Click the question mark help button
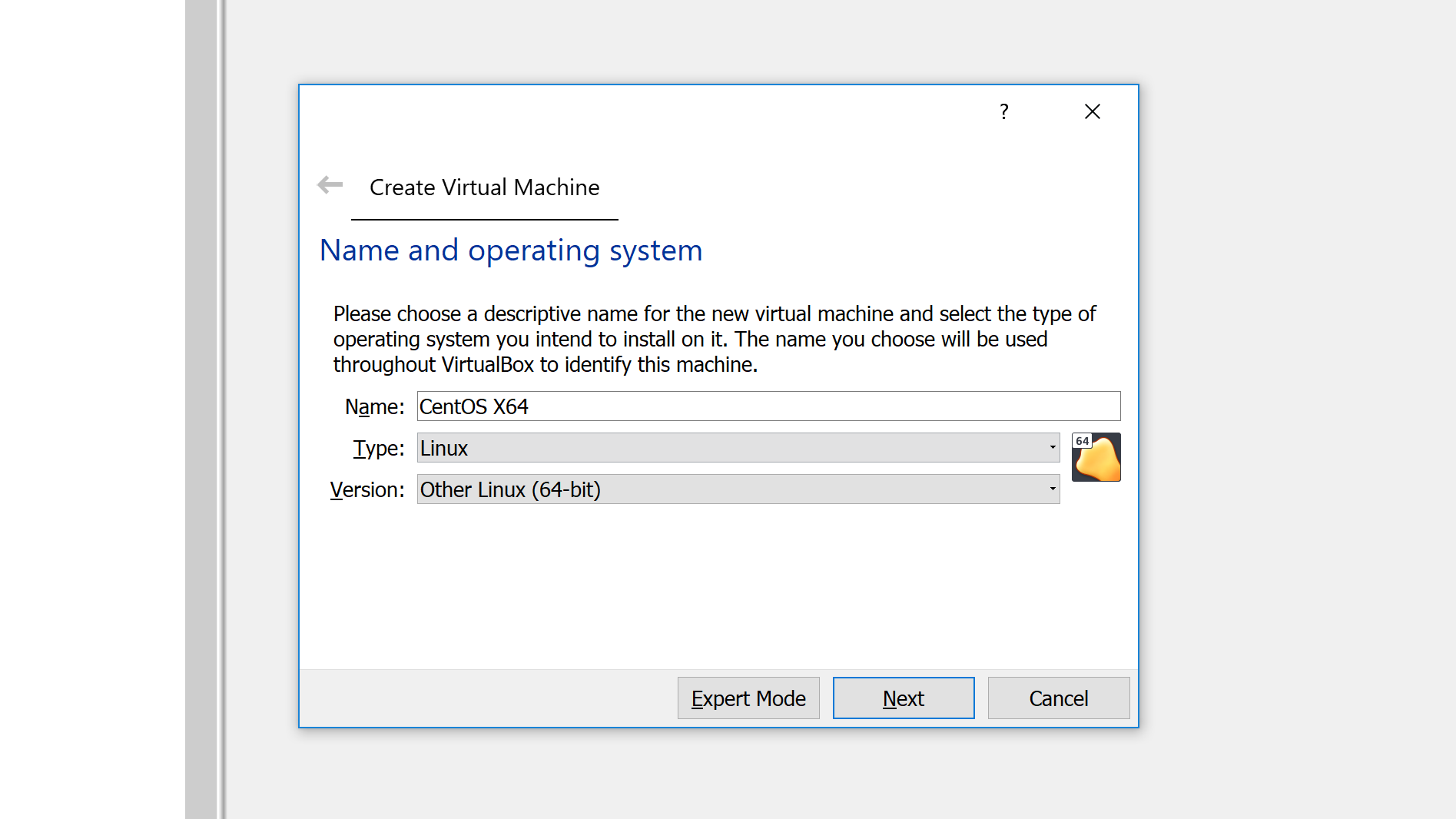1456x819 pixels. [x=1003, y=112]
